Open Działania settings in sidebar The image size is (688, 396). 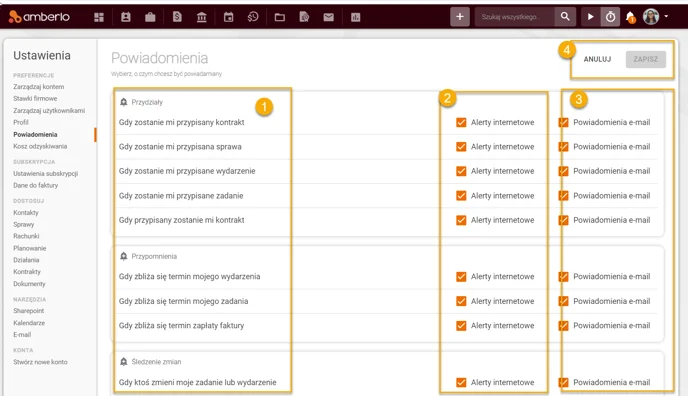coord(26,260)
